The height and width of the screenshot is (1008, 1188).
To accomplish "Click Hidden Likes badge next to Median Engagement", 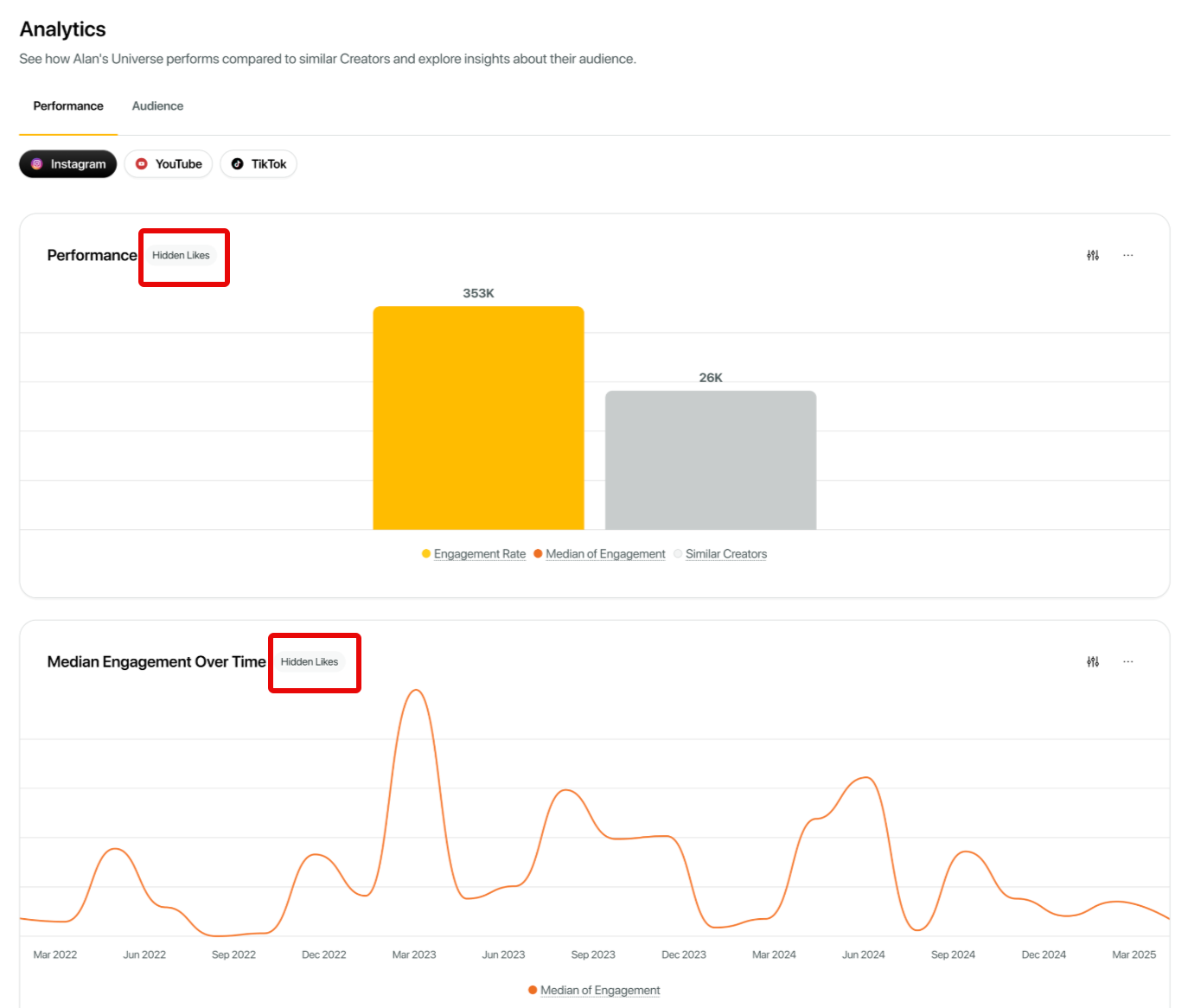I will coord(310,662).
